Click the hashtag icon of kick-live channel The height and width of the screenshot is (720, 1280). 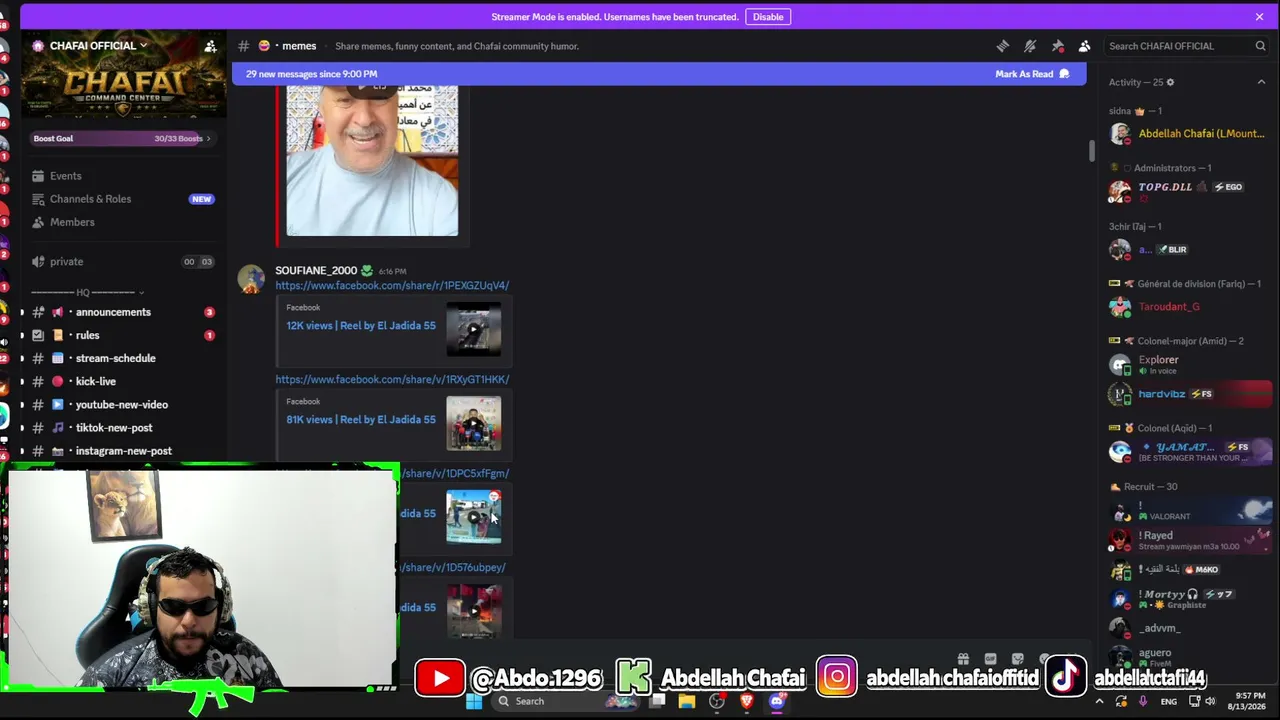37,381
